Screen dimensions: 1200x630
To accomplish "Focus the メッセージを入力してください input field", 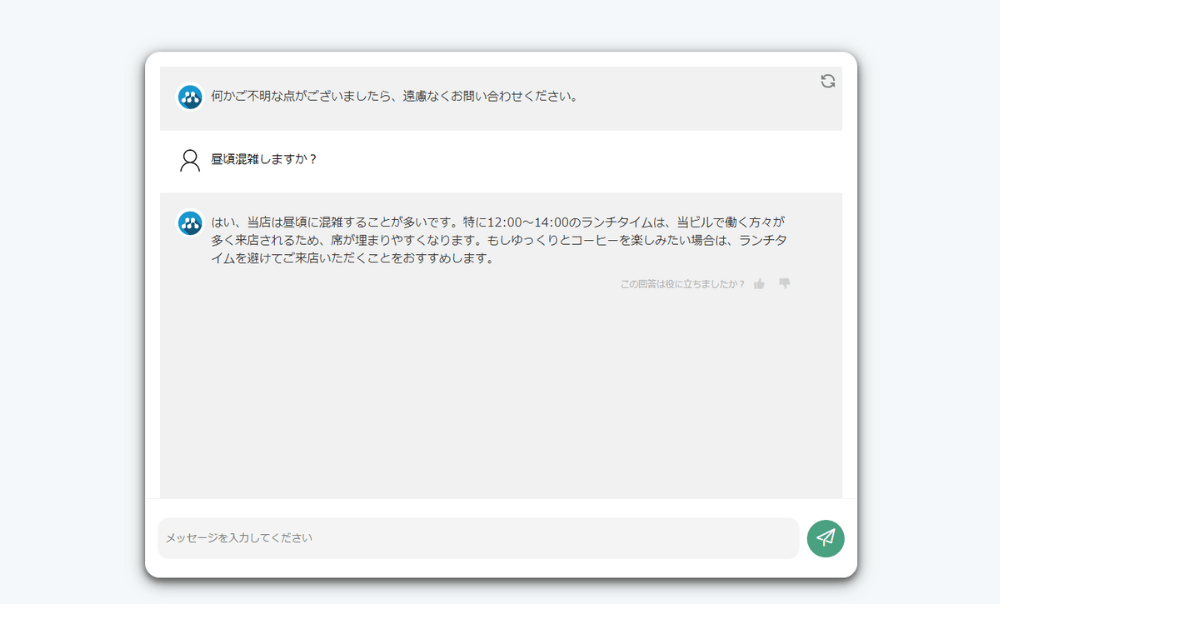I will 479,538.
